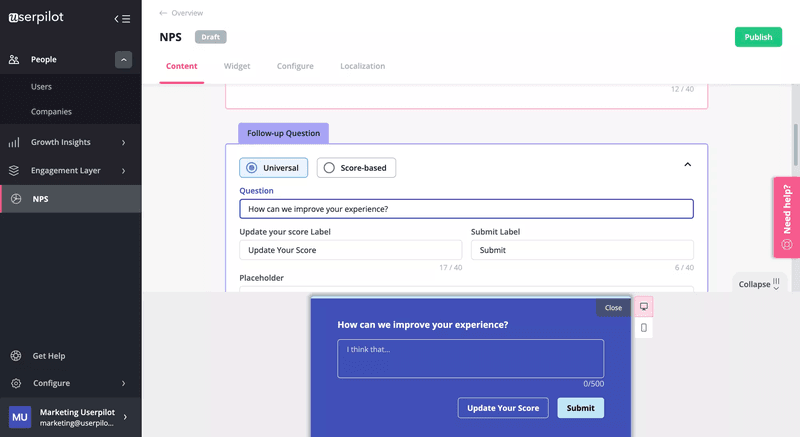This screenshot has width=800, height=437.
Task: Click the marketing@userpilo... email text
Action: pos(77,423)
